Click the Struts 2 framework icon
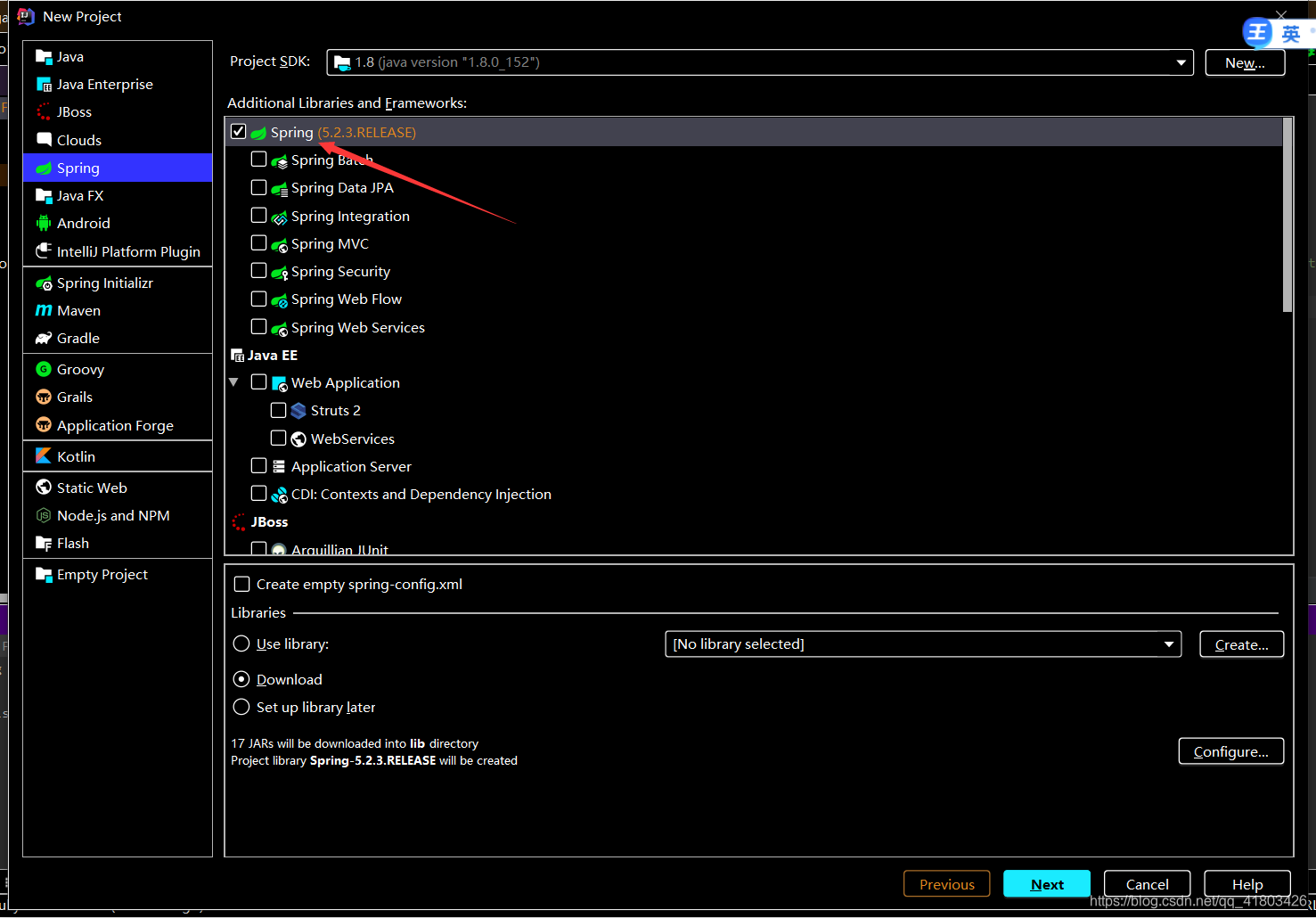The height and width of the screenshot is (918, 1316). tap(298, 411)
